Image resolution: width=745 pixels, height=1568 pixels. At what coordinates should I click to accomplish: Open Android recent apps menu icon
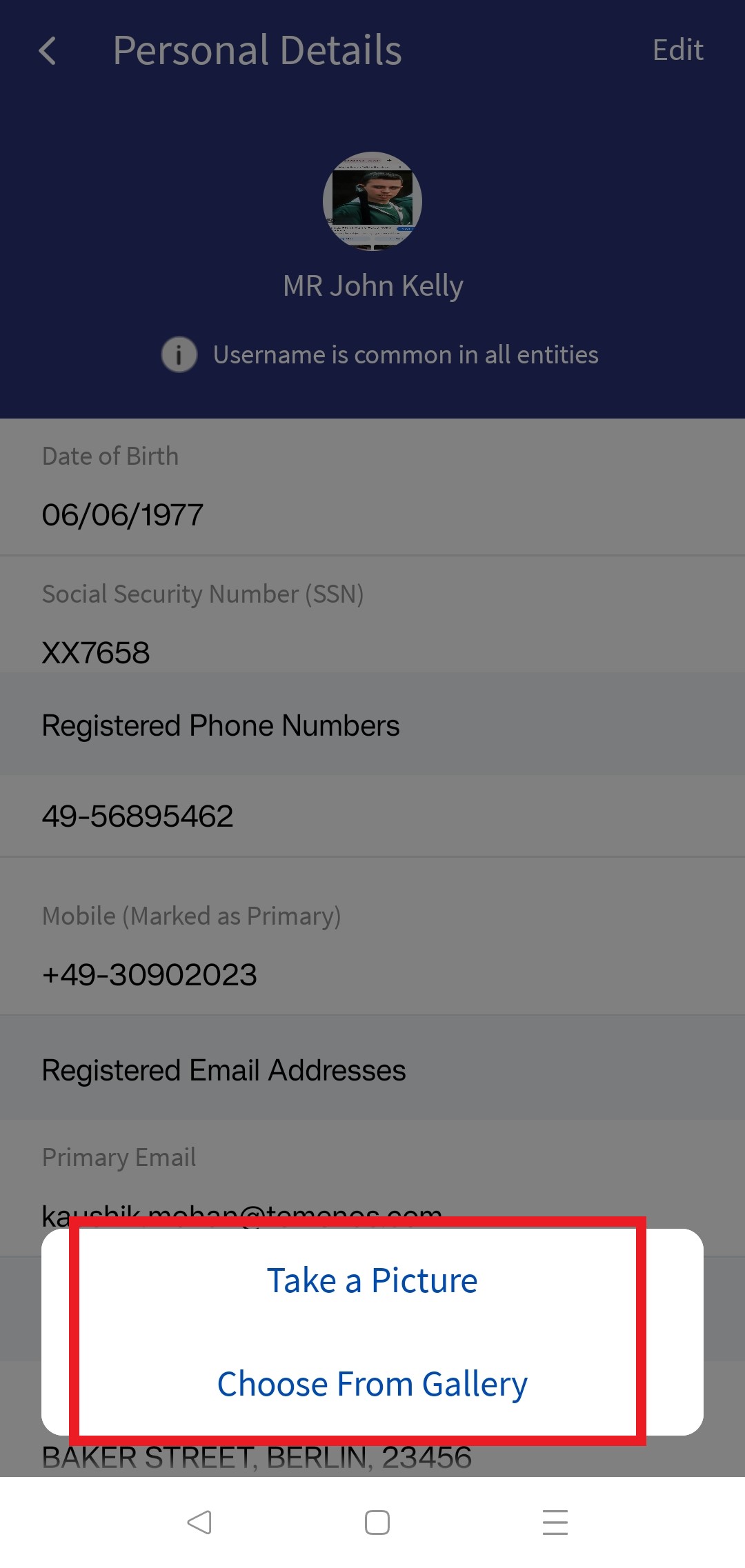(555, 1522)
